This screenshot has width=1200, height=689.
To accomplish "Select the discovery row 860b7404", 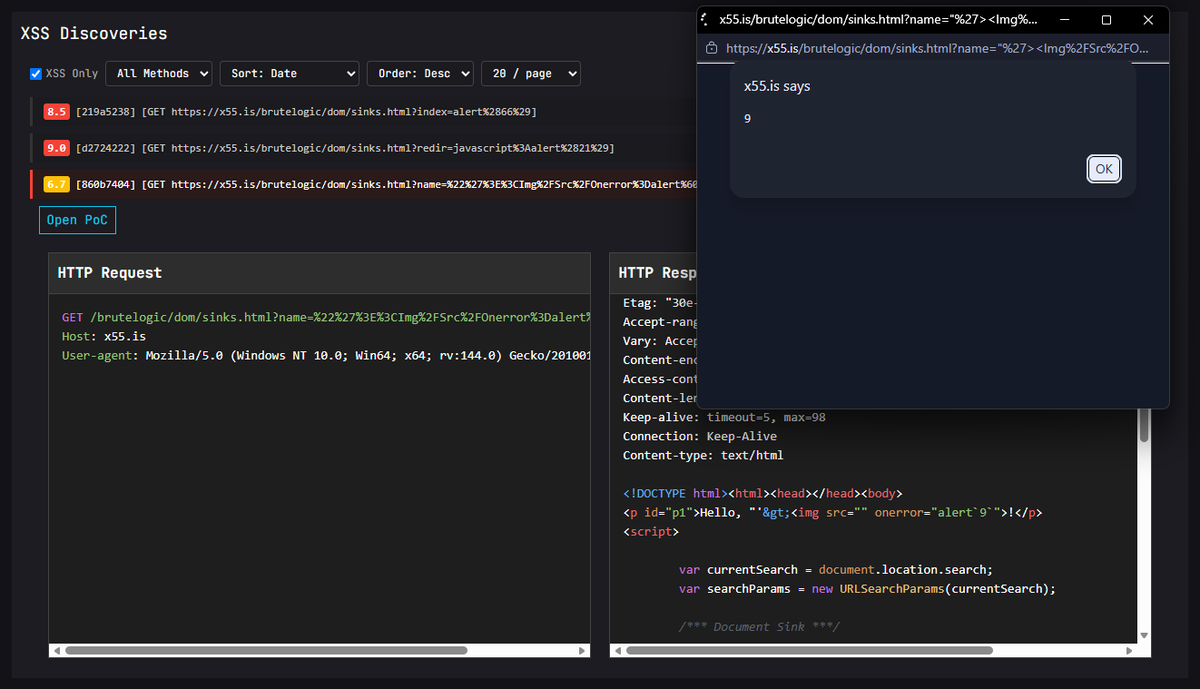I will pyautogui.click(x=365, y=184).
